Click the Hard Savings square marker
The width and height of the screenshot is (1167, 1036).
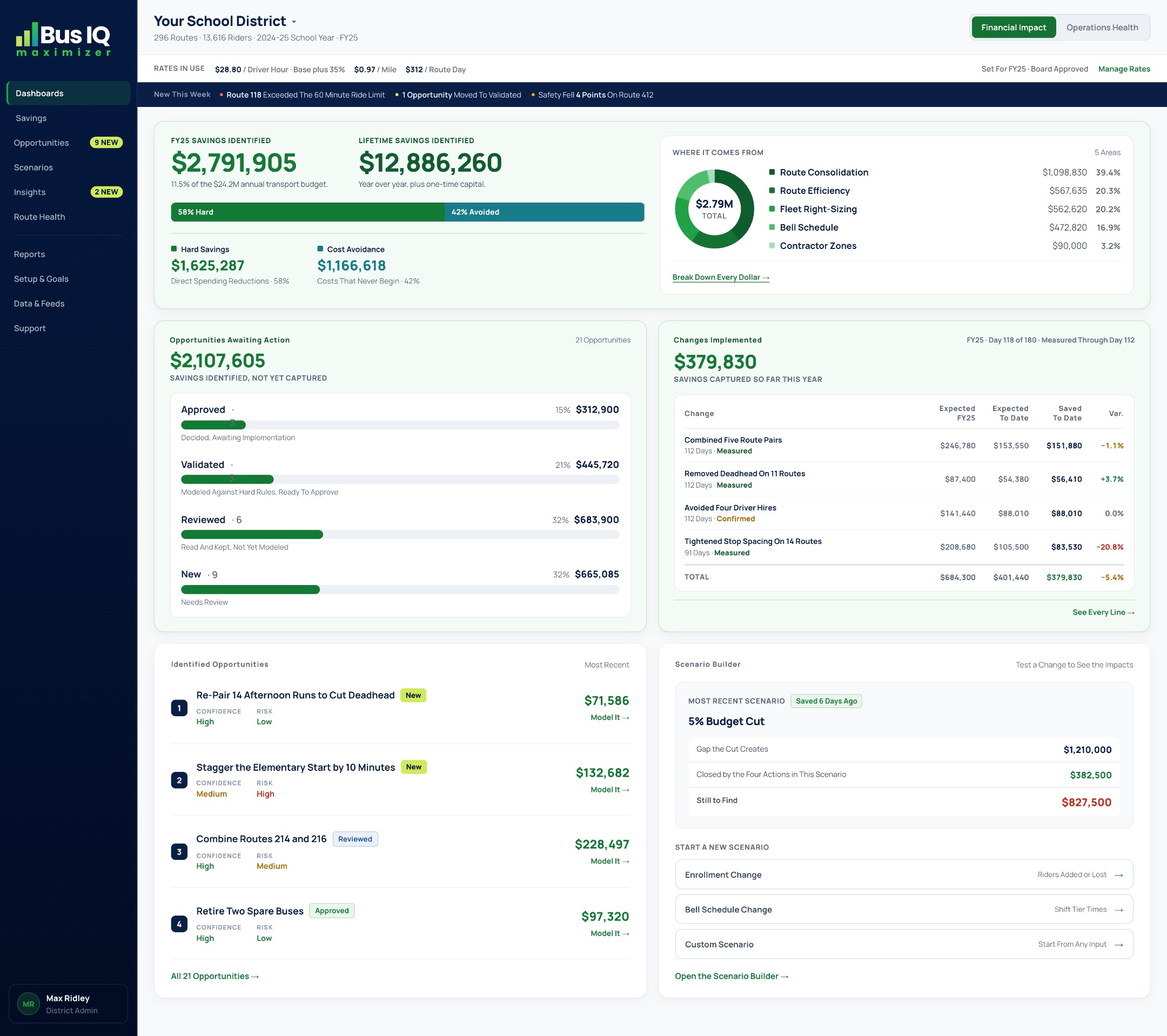(x=174, y=249)
